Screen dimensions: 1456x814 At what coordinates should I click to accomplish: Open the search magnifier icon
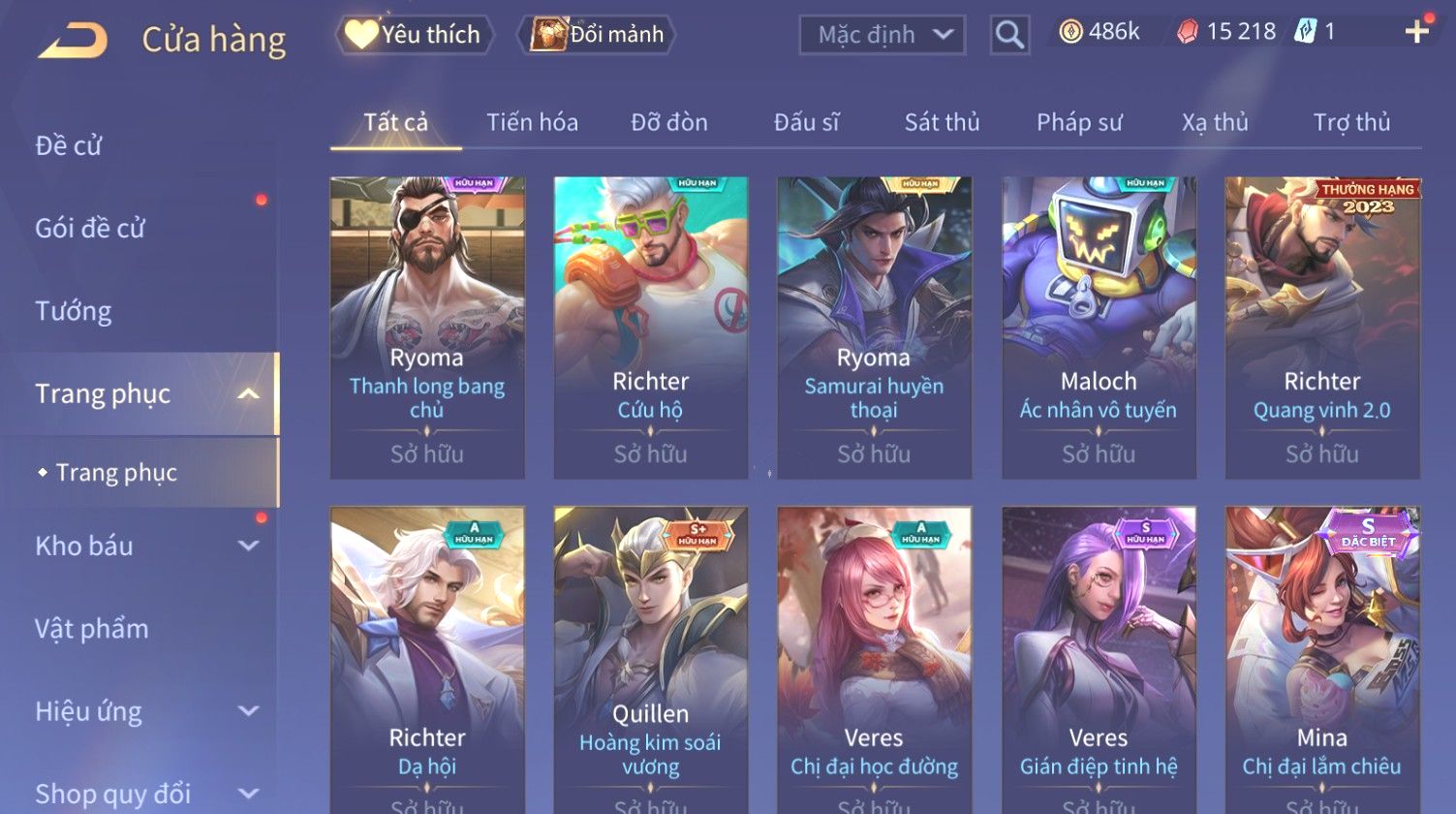(x=1009, y=35)
